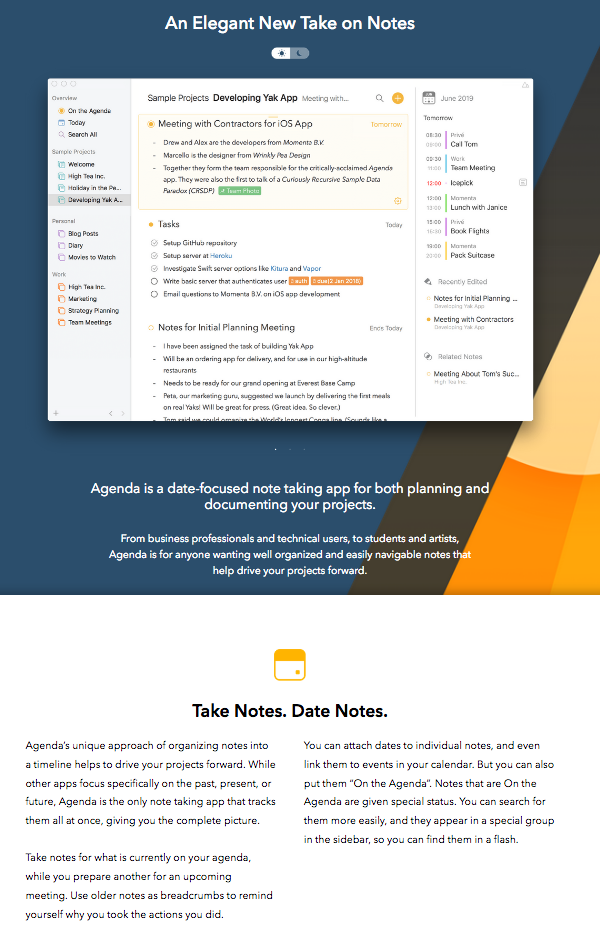Image resolution: width=600 pixels, height=948 pixels.
Task: Click the Vapor link in Tasks
Action: pos(312,268)
